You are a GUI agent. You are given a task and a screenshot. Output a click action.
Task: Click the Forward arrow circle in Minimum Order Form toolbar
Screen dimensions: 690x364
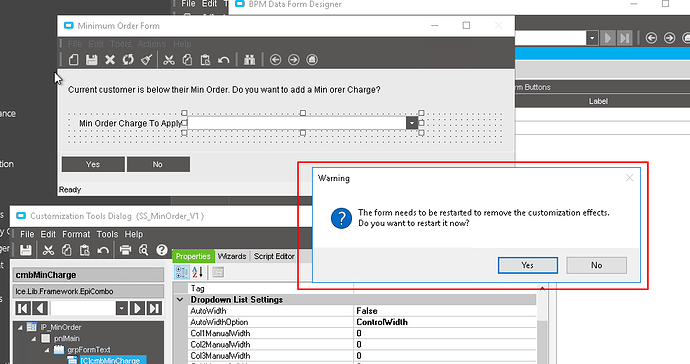point(294,59)
